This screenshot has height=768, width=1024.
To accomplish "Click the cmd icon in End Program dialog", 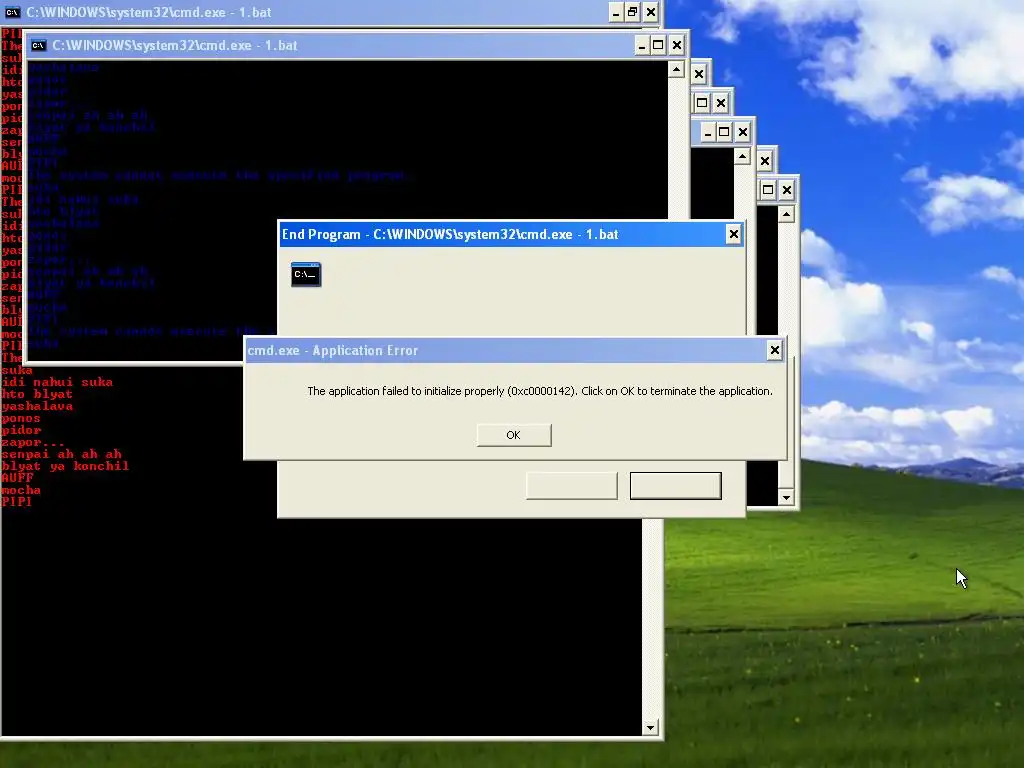I will point(306,274).
